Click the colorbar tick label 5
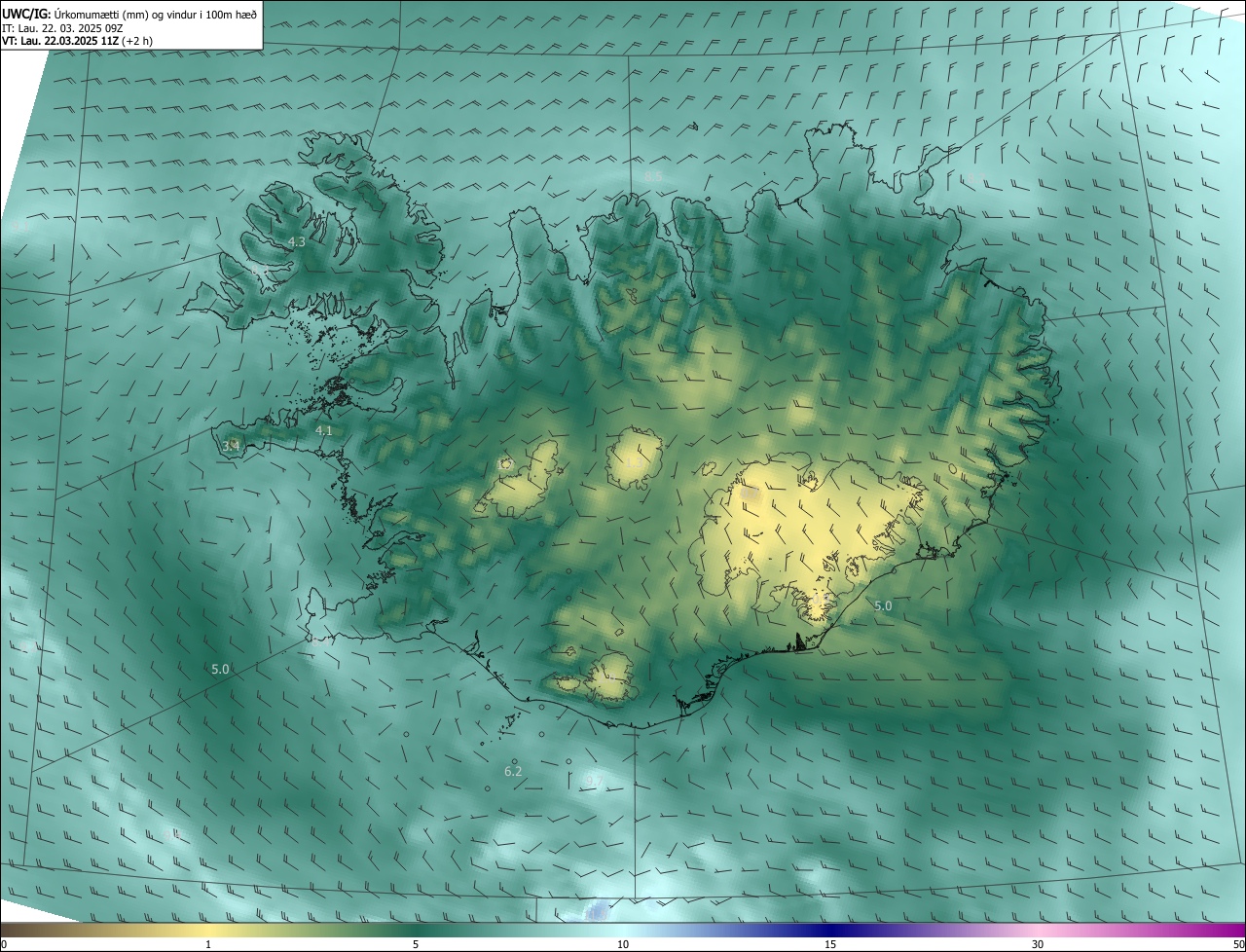Screen dimensions: 1246x952 [x=416, y=944]
